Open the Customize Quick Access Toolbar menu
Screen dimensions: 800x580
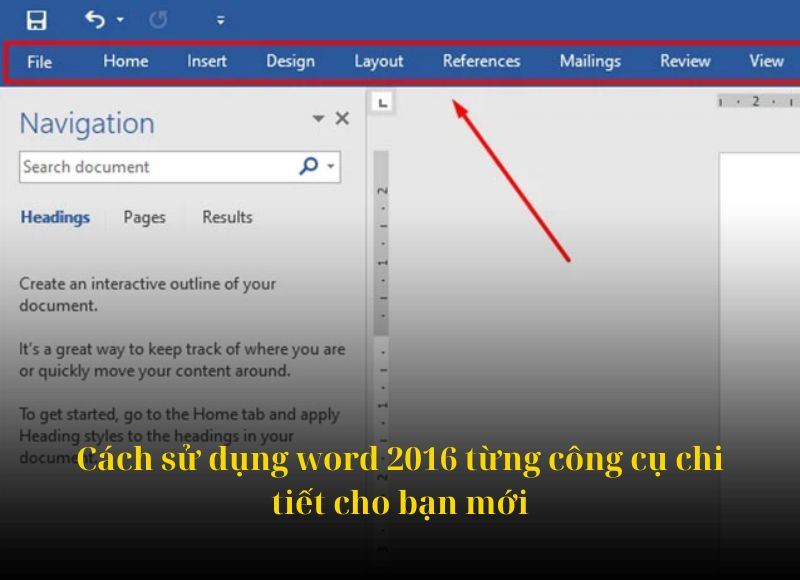(218, 18)
